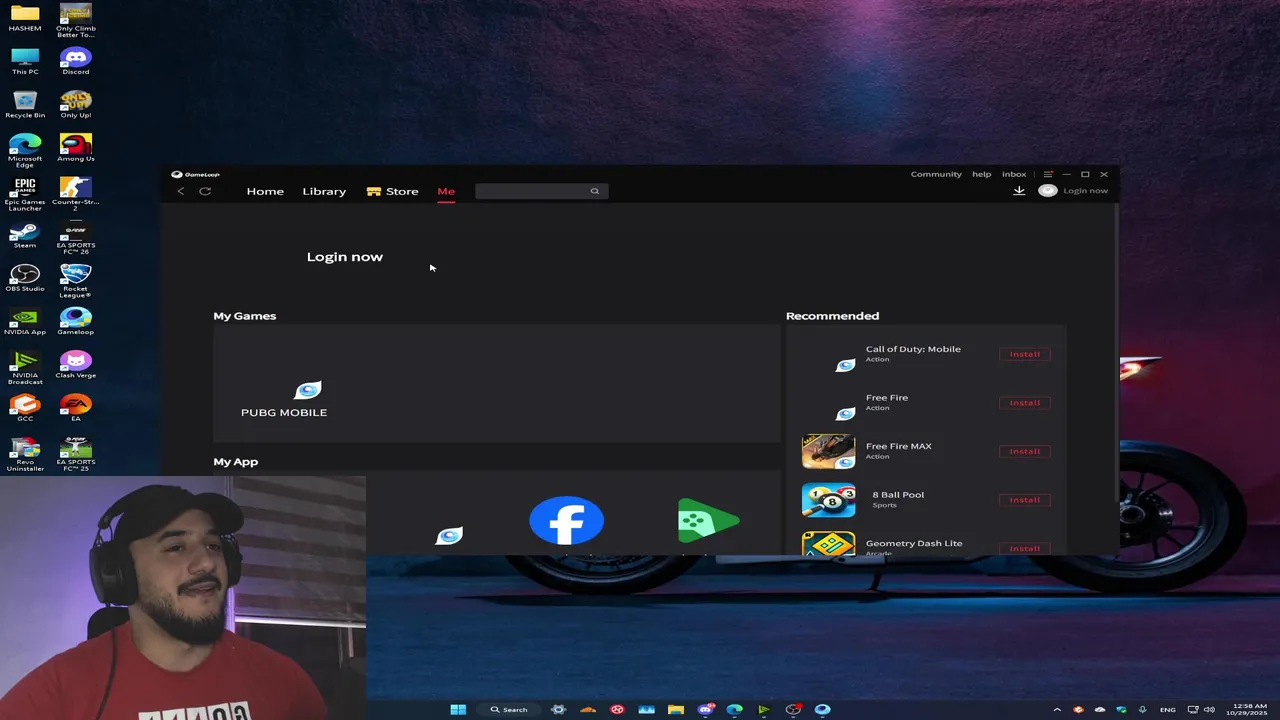Screen dimensions: 1280x720
Task: Open PUBG MOBILE in My Games
Action: click(x=284, y=398)
